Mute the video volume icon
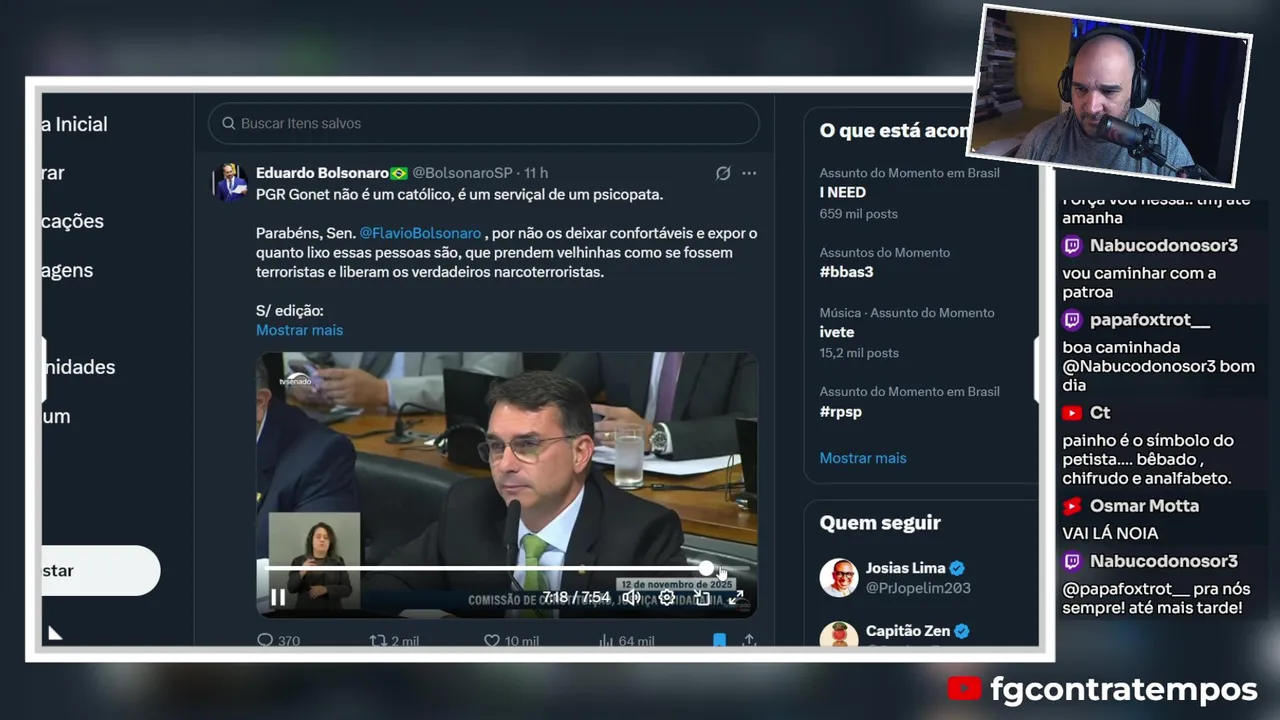Image resolution: width=1280 pixels, height=720 pixels. coord(631,598)
